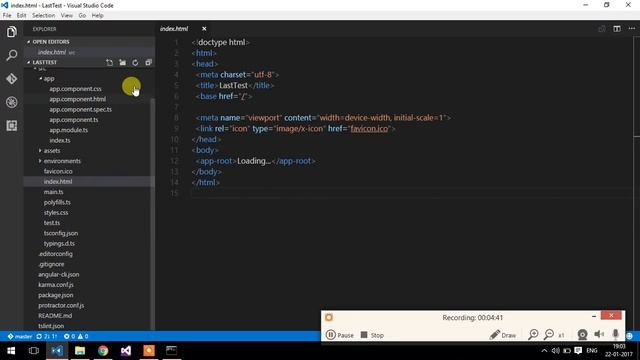
Task: Open package.json in explorer
Action: coord(56,295)
